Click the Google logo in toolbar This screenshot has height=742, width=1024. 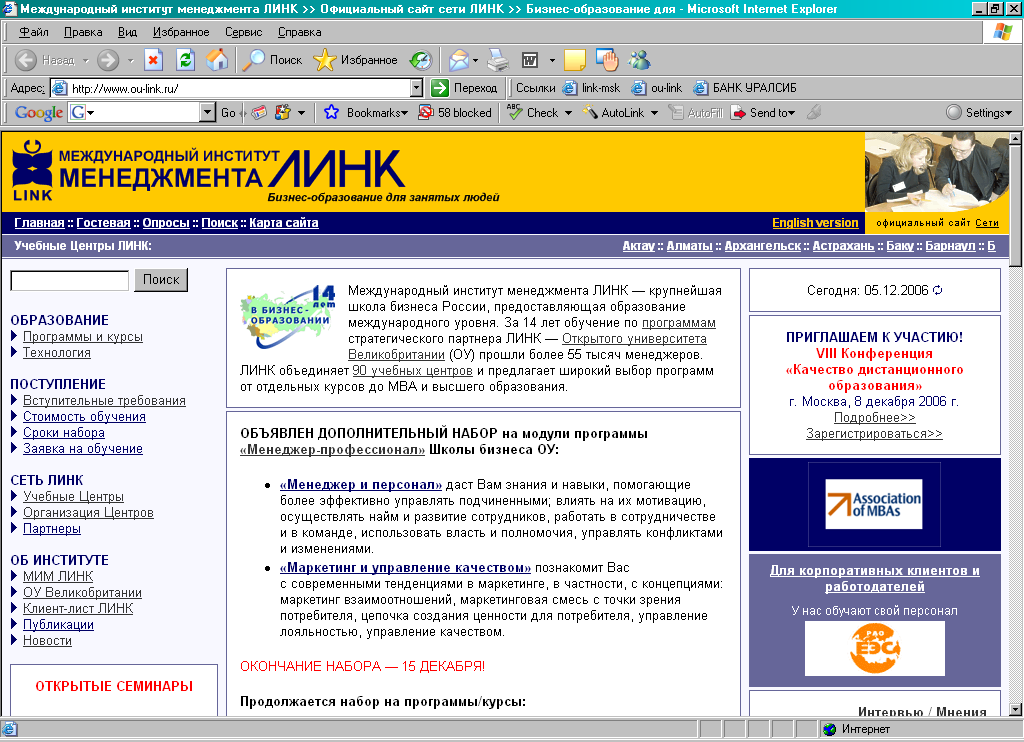point(39,112)
